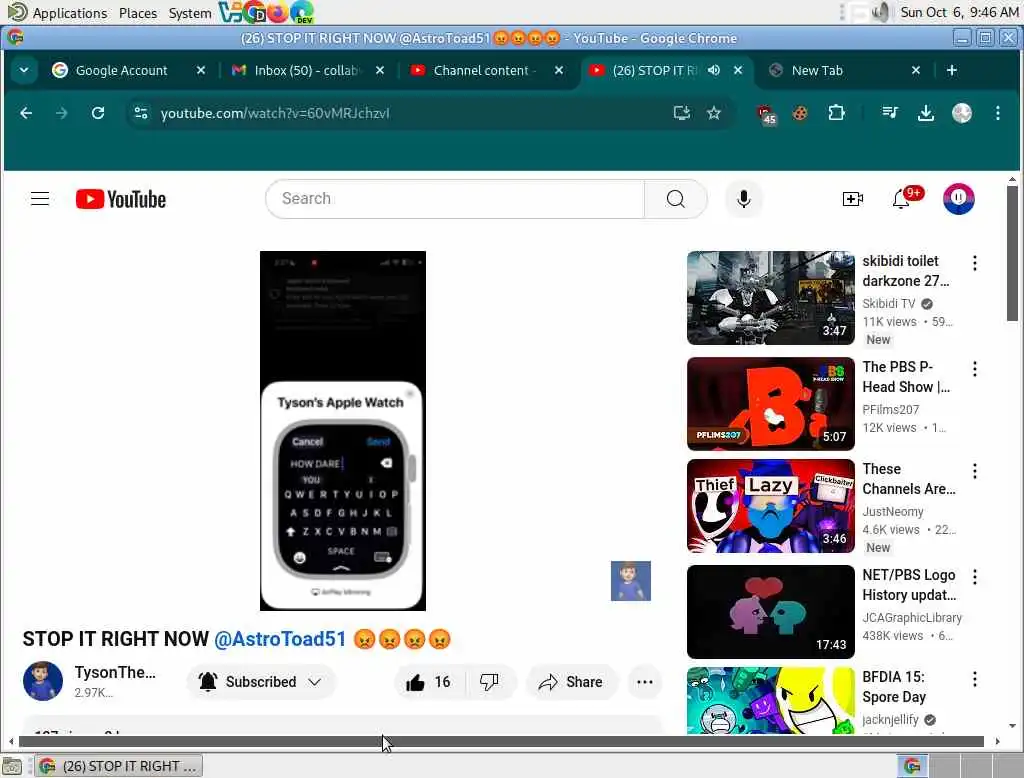Click the Share button
The width and height of the screenshot is (1024, 778).
(x=571, y=682)
